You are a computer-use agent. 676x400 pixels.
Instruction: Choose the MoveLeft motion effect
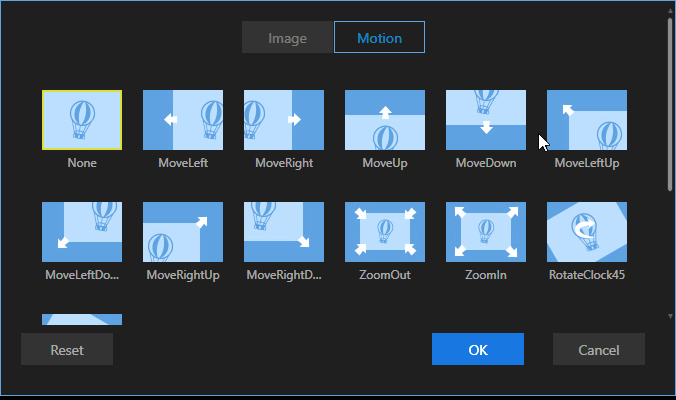[183, 120]
